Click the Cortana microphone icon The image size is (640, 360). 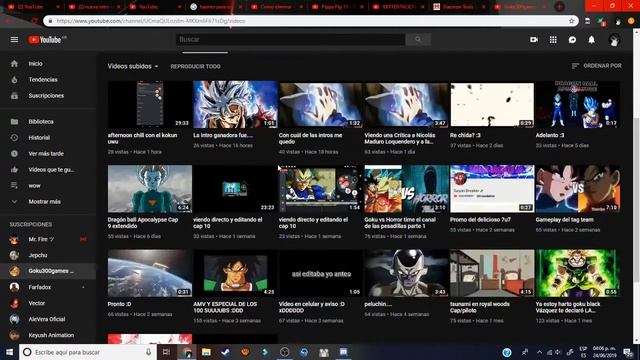149,352
